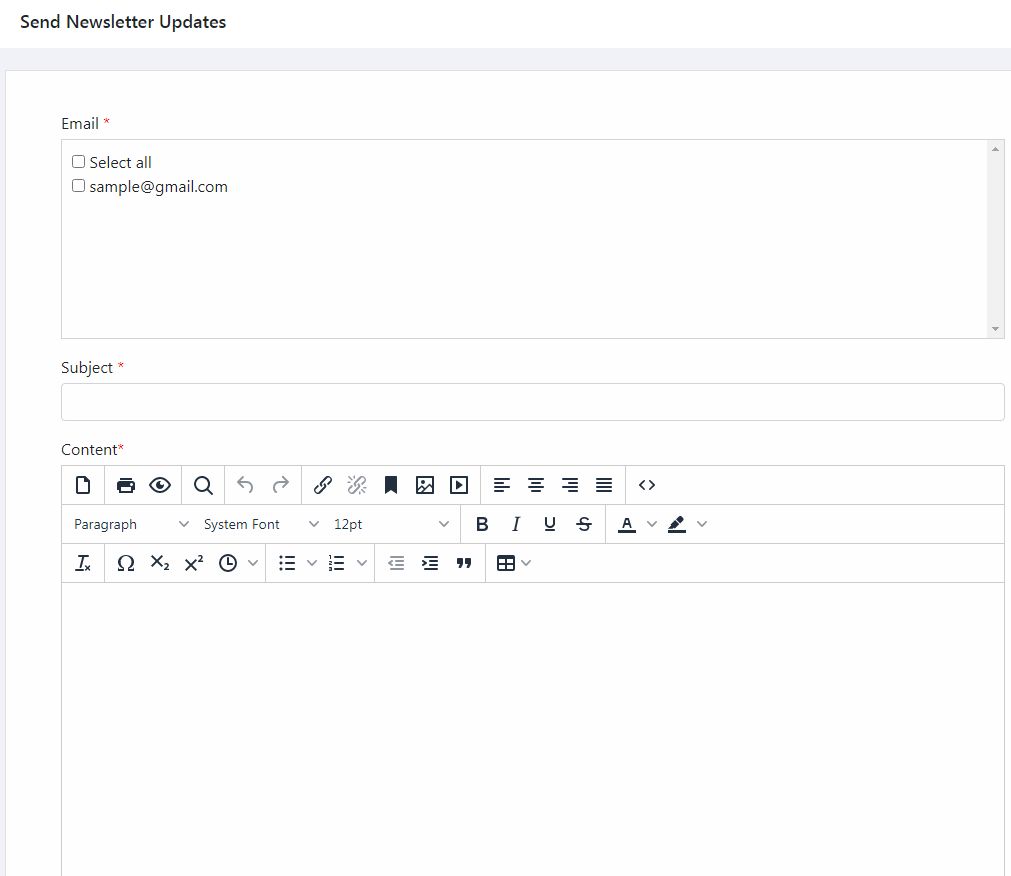Expand the Paragraph format dropdown

[x=131, y=524]
